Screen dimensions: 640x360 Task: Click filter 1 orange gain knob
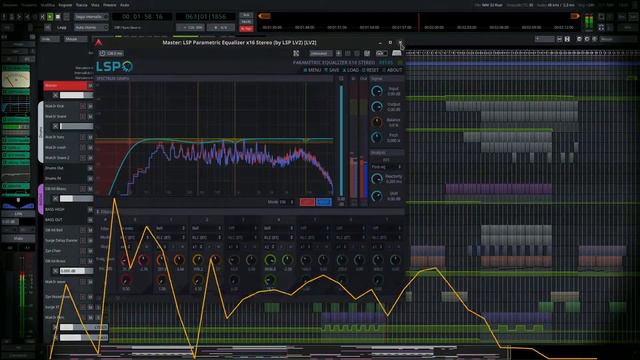179,260
